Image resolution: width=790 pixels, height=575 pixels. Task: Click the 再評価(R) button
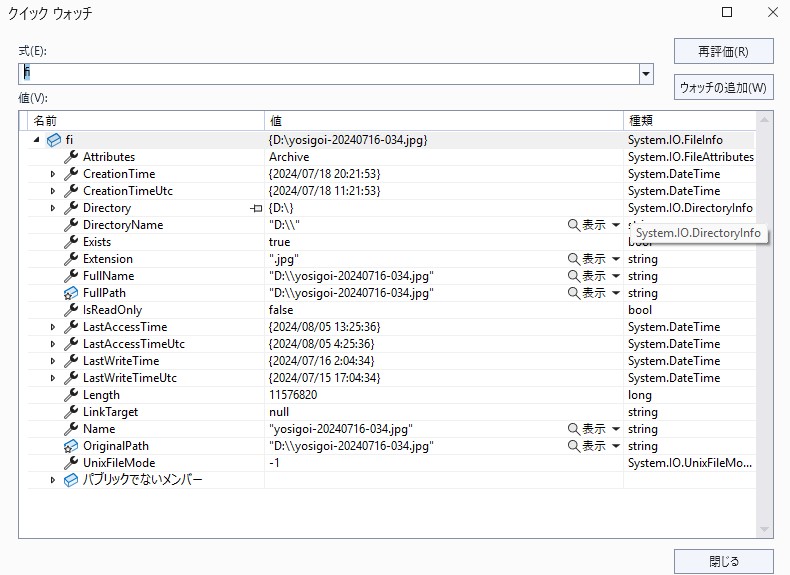pyautogui.click(x=723, y=51)
